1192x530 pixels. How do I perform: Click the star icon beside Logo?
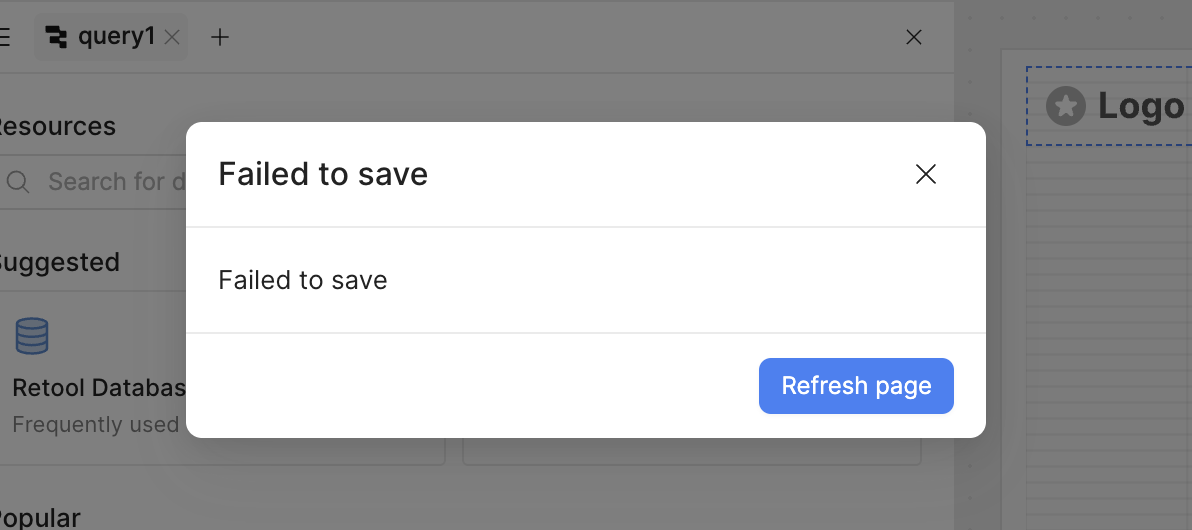(1066, 105)
